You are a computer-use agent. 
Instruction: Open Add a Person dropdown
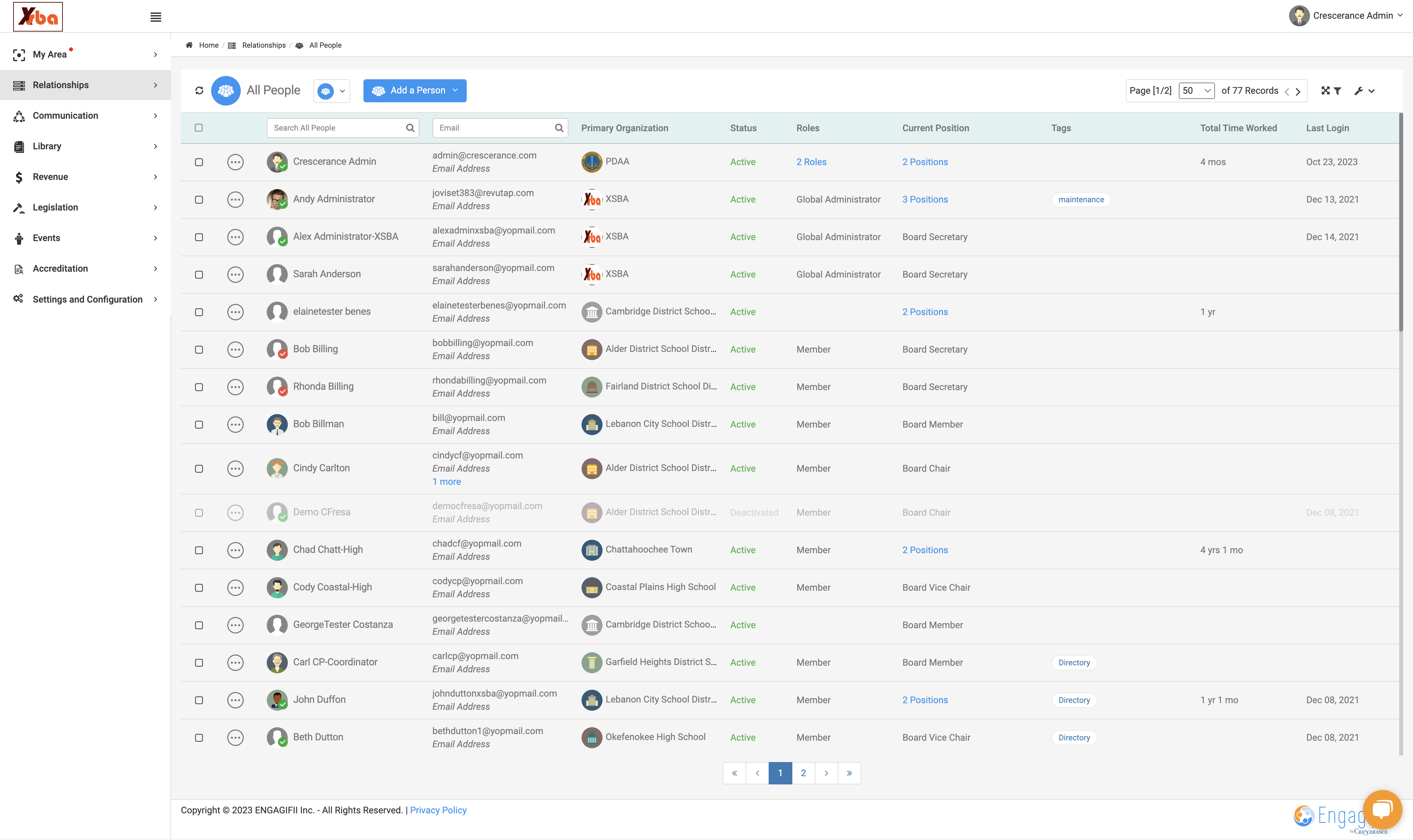coord(415,90)
